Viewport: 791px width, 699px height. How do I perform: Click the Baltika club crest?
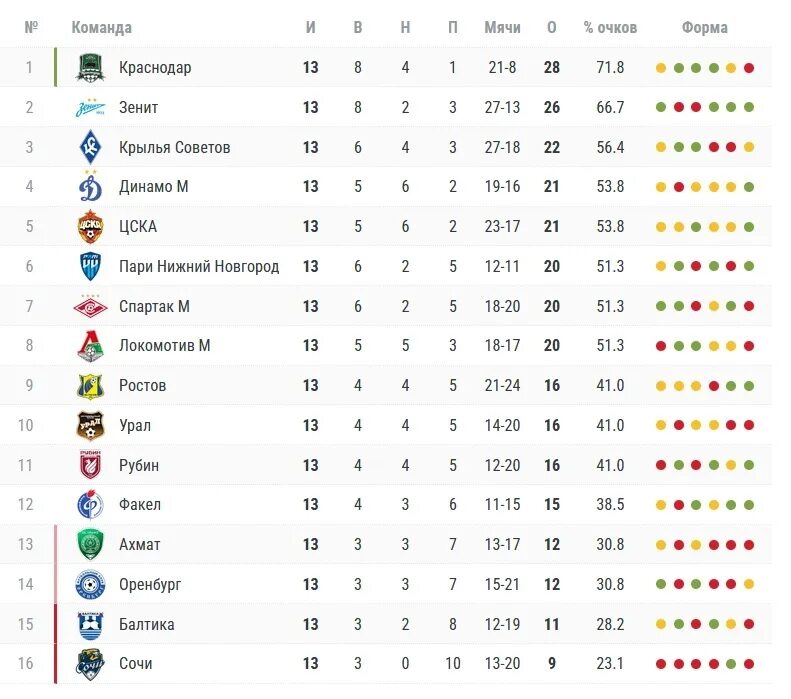click(90, 625)
